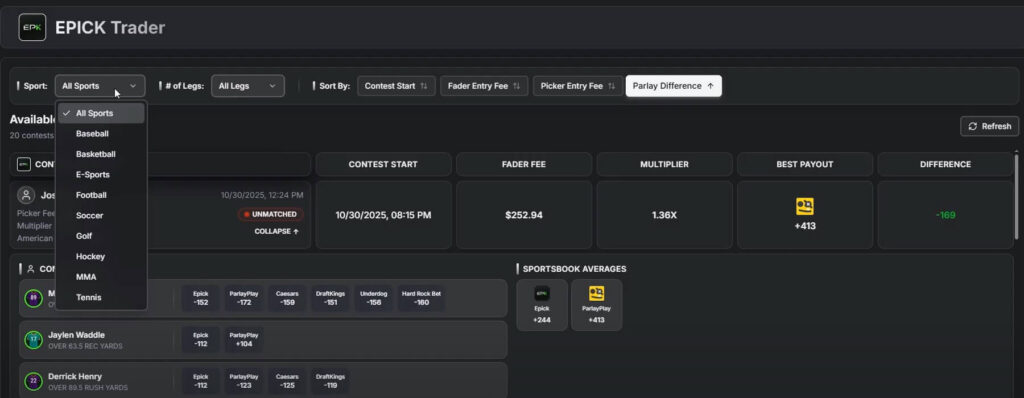Open the # of Legs dropdown
This screenshot has height=398, width=1024.
(x=248, y=86)
